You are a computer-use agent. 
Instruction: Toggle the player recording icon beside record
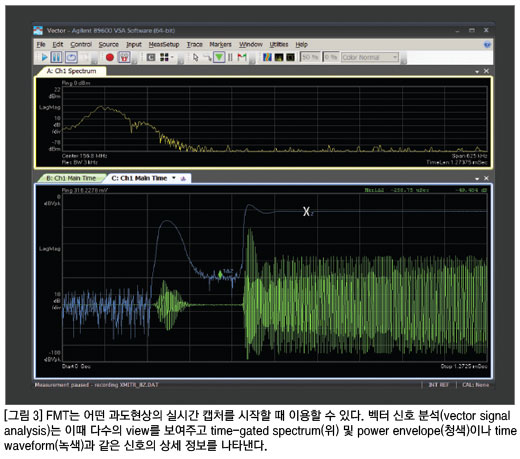(x=124, y=57)
